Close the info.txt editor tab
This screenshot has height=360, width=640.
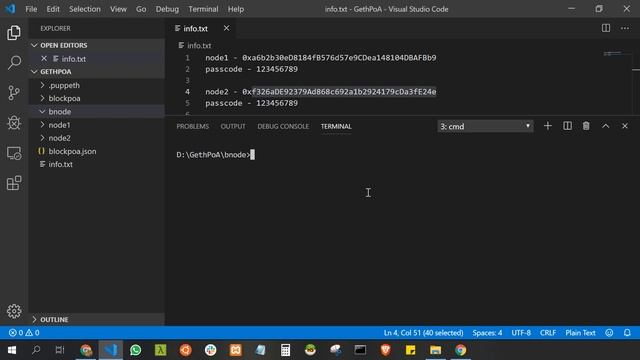(226, 28)
